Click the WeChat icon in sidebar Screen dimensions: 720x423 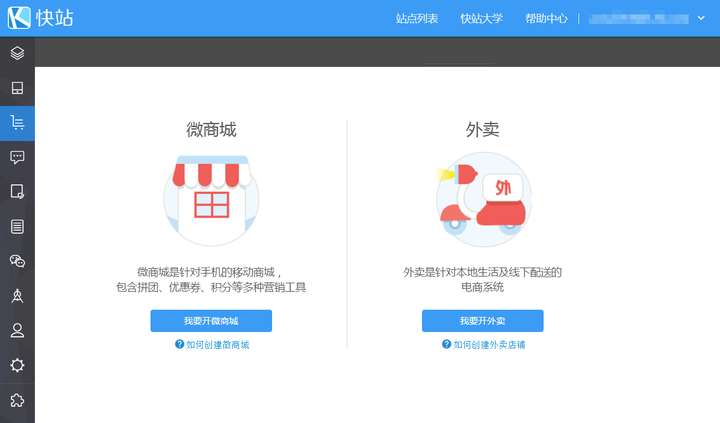(x=17, y=261)
